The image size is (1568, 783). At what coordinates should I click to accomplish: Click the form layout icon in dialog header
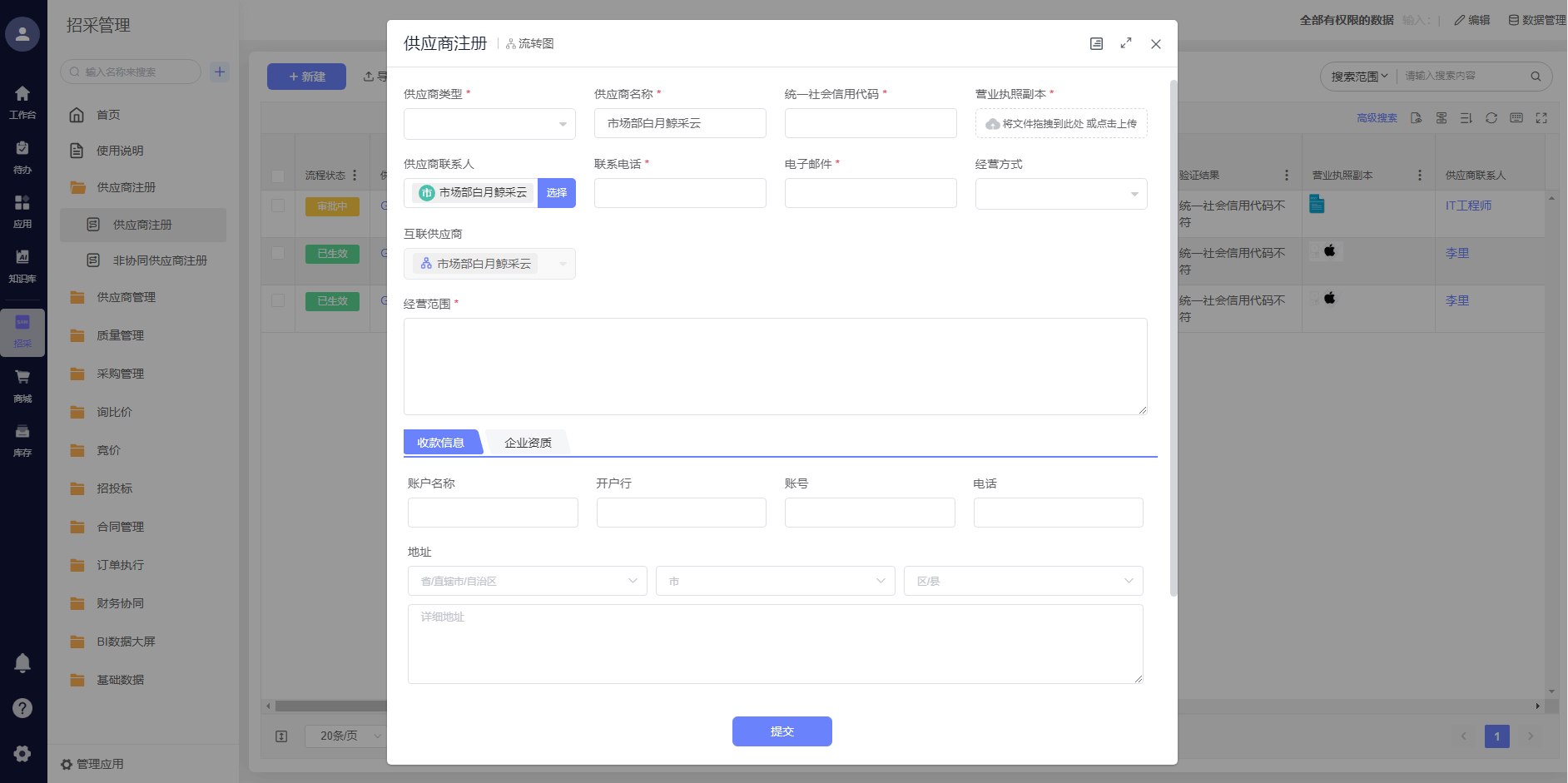coord(1096,43)
